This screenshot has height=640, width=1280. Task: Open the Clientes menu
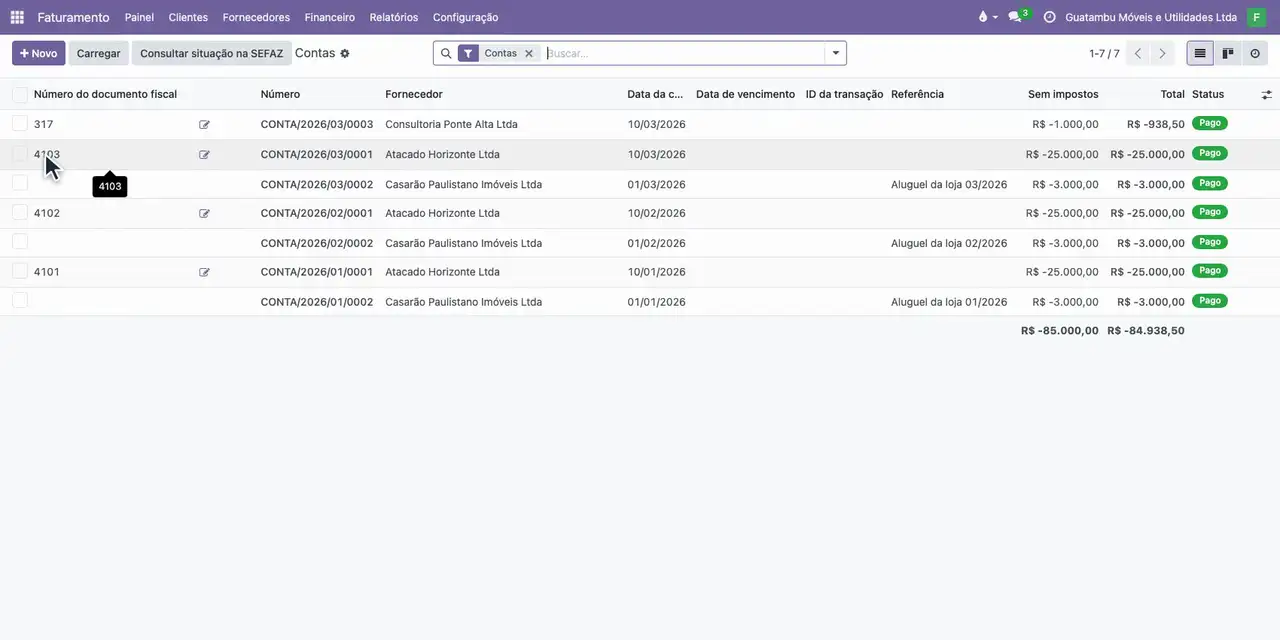[x=188, y=17]
